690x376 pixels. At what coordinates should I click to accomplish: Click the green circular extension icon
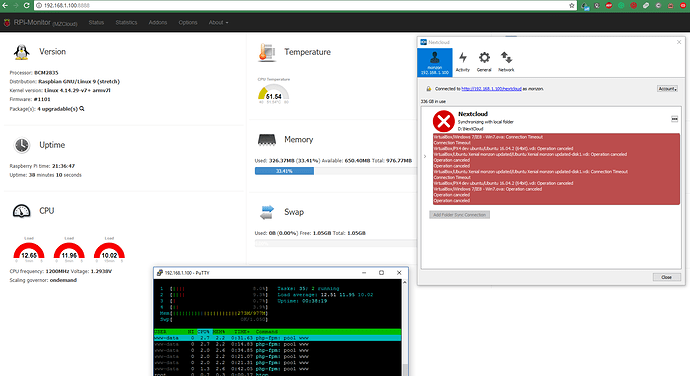point(621,5)
